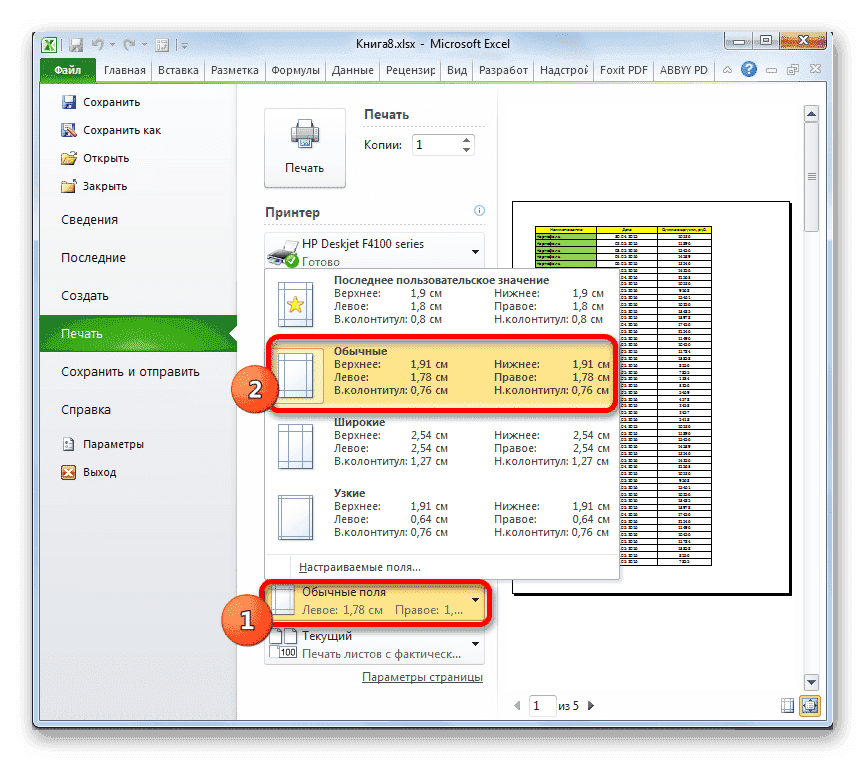The width and height of the screenshot is (865, 762).
Task: Open Параметры страницы settings
Action: [x=423, y=677]
